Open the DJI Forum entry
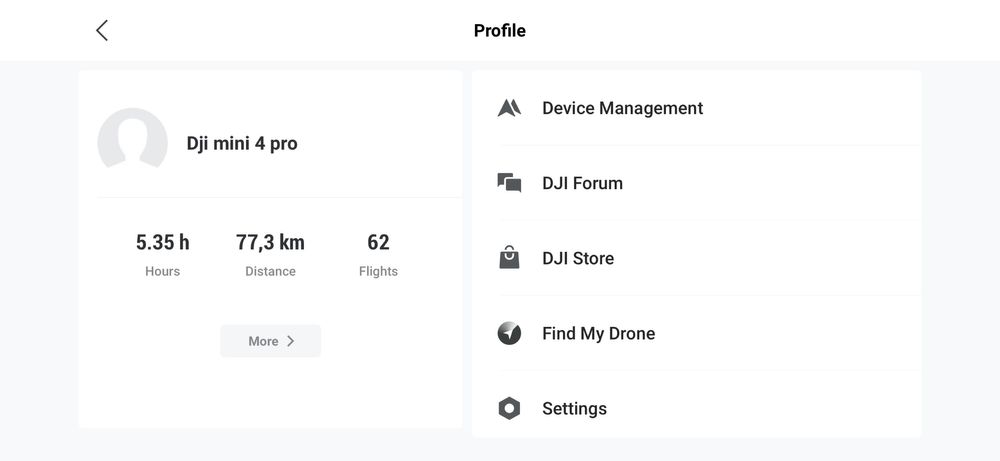Screen dimensions: 1000x461 pos(697,183)
